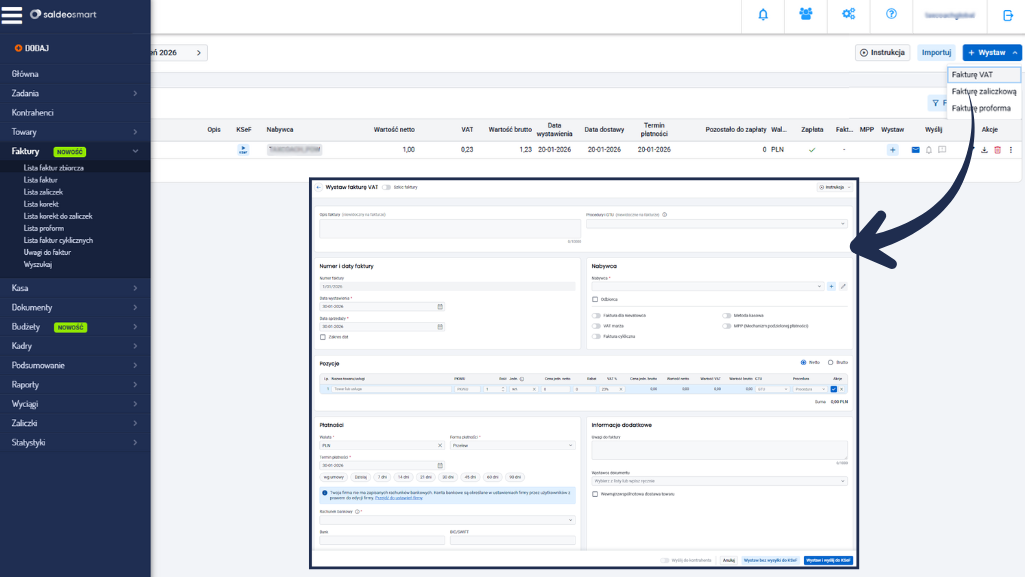
Task: Open the hamburger menu icon
Action: click(12, 15)
